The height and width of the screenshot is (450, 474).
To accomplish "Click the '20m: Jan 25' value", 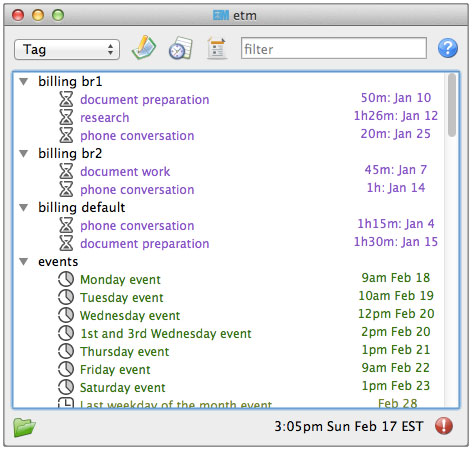I will (396, 134).
